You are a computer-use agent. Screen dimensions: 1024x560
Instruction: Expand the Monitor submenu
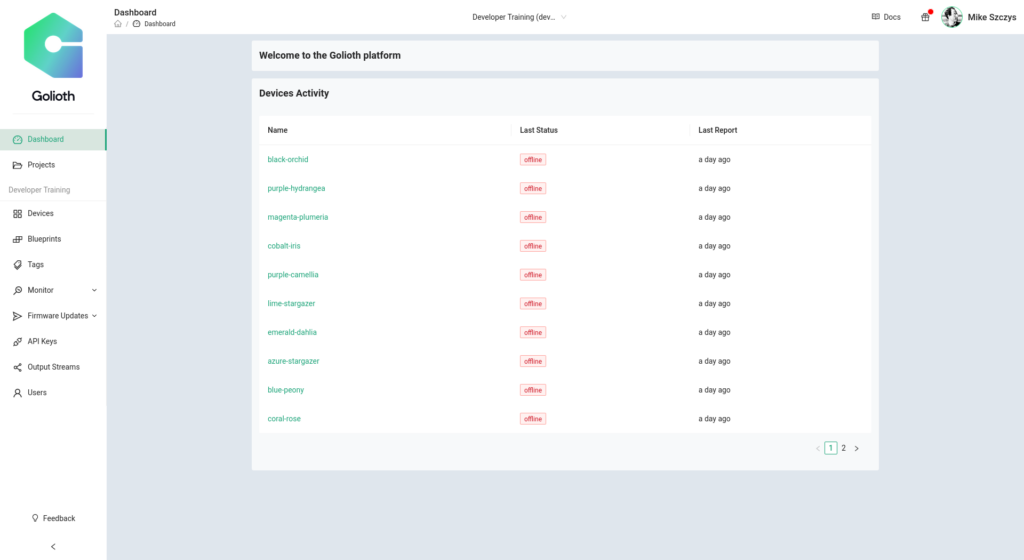tap(94, 291)
